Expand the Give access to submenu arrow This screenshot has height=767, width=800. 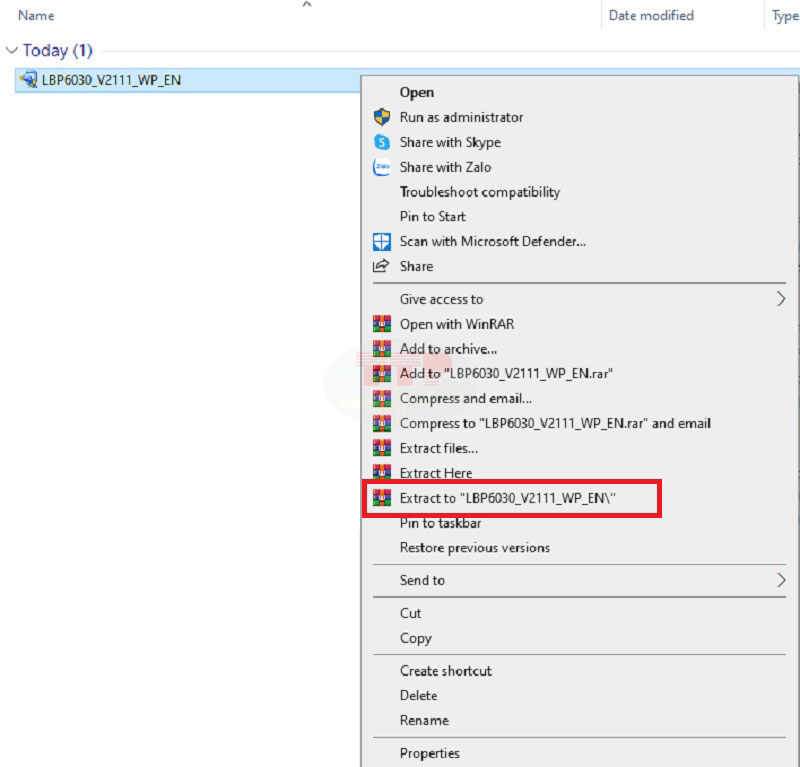(x=781, y=299)
